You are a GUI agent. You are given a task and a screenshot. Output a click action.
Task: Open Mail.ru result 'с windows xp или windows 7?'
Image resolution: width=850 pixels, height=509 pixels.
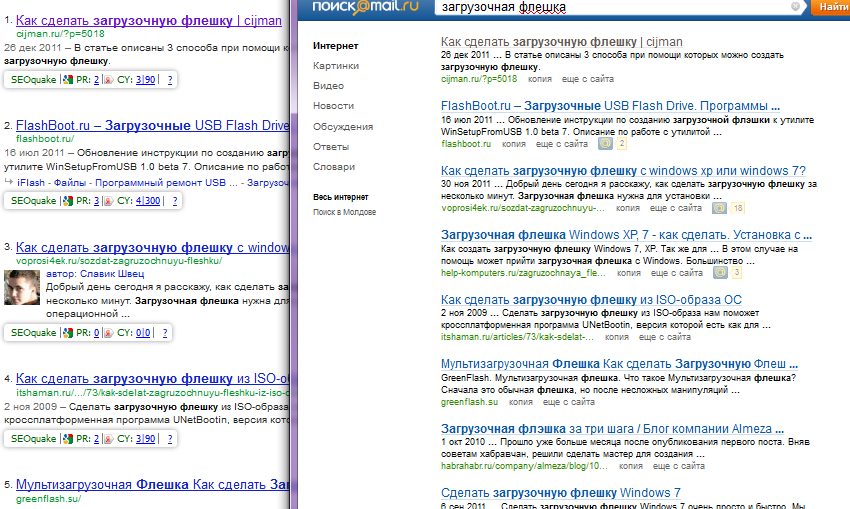coord(623,171)
